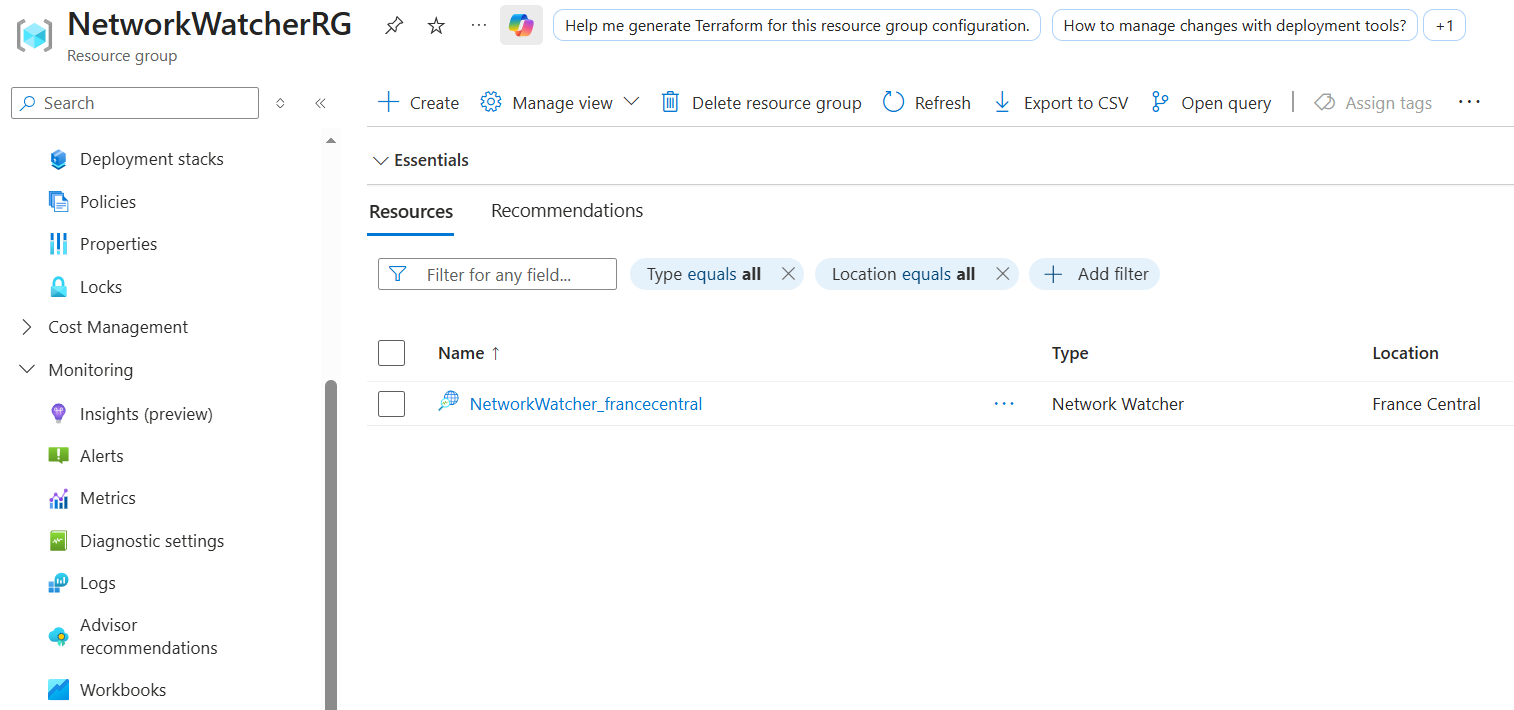
Task: Click France Central location cell
Action: (x=1426, y=404)
